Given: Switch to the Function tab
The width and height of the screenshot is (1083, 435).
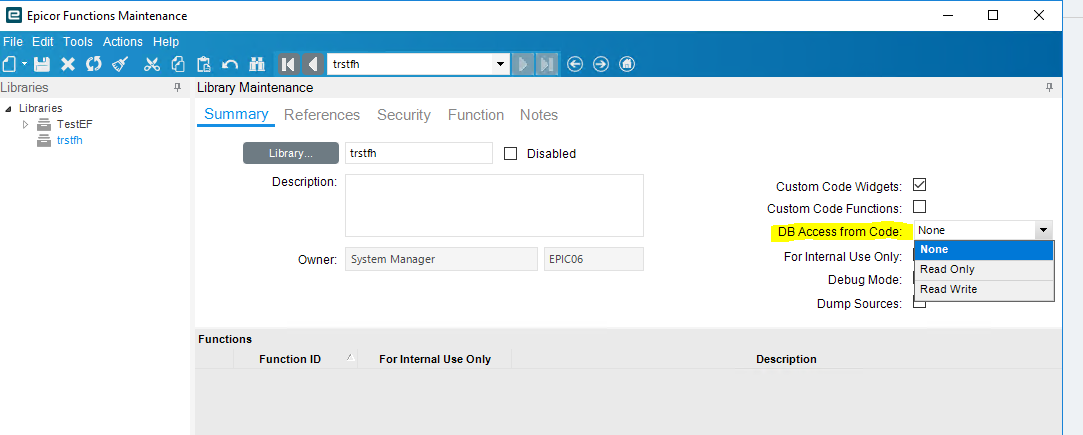Looking at the screenshot, I should click(476, 115).
